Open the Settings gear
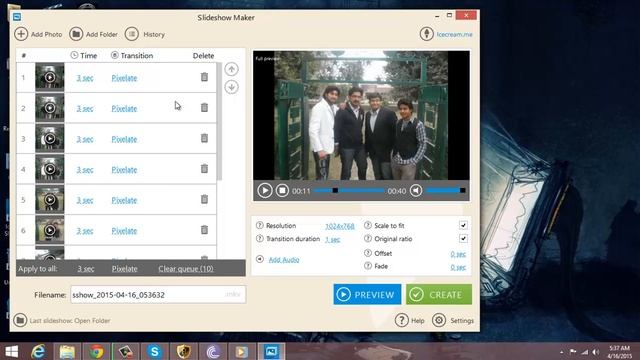This screenshot has height=360, width=640. [453, 320]
